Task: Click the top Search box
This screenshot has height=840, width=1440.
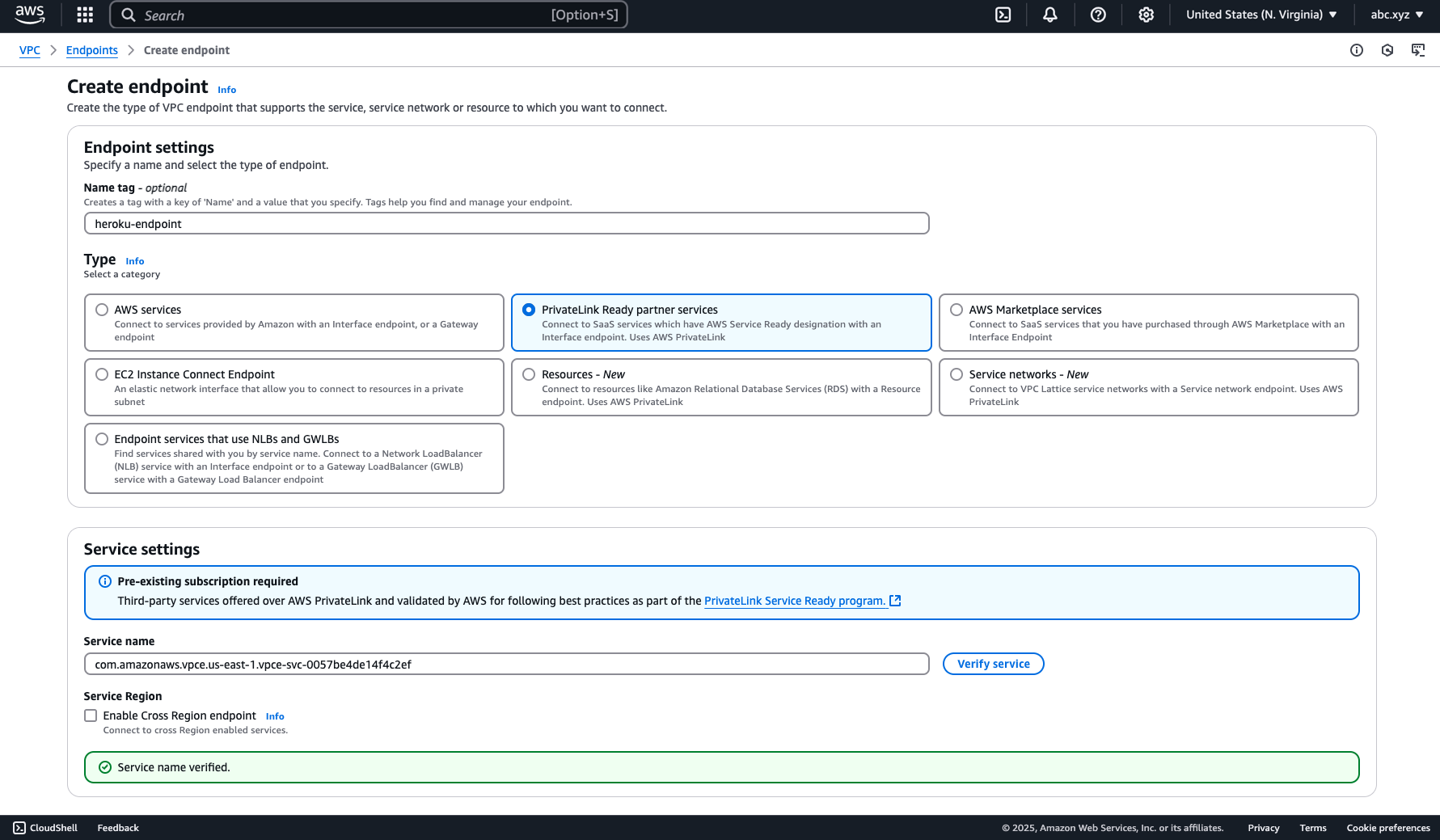Action: point(369,15)
